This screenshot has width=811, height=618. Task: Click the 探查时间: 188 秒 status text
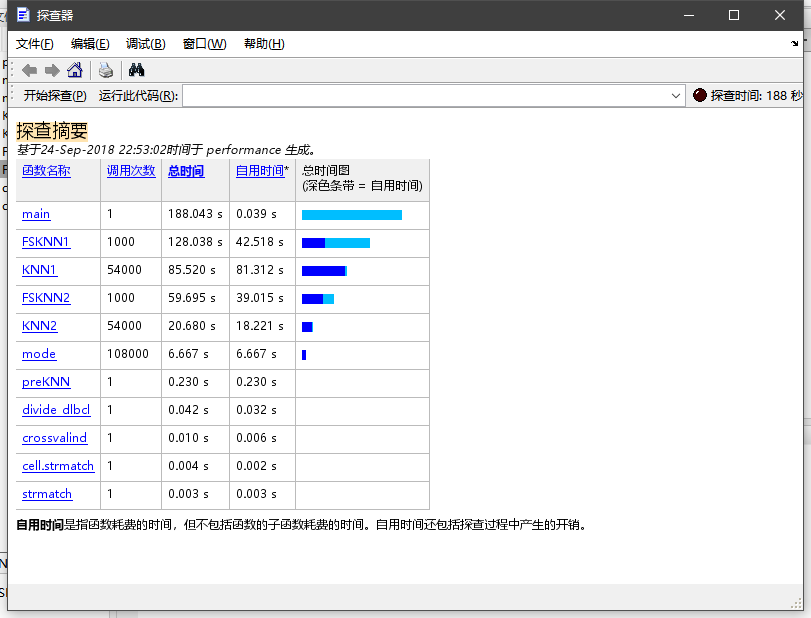pos(757,96)
